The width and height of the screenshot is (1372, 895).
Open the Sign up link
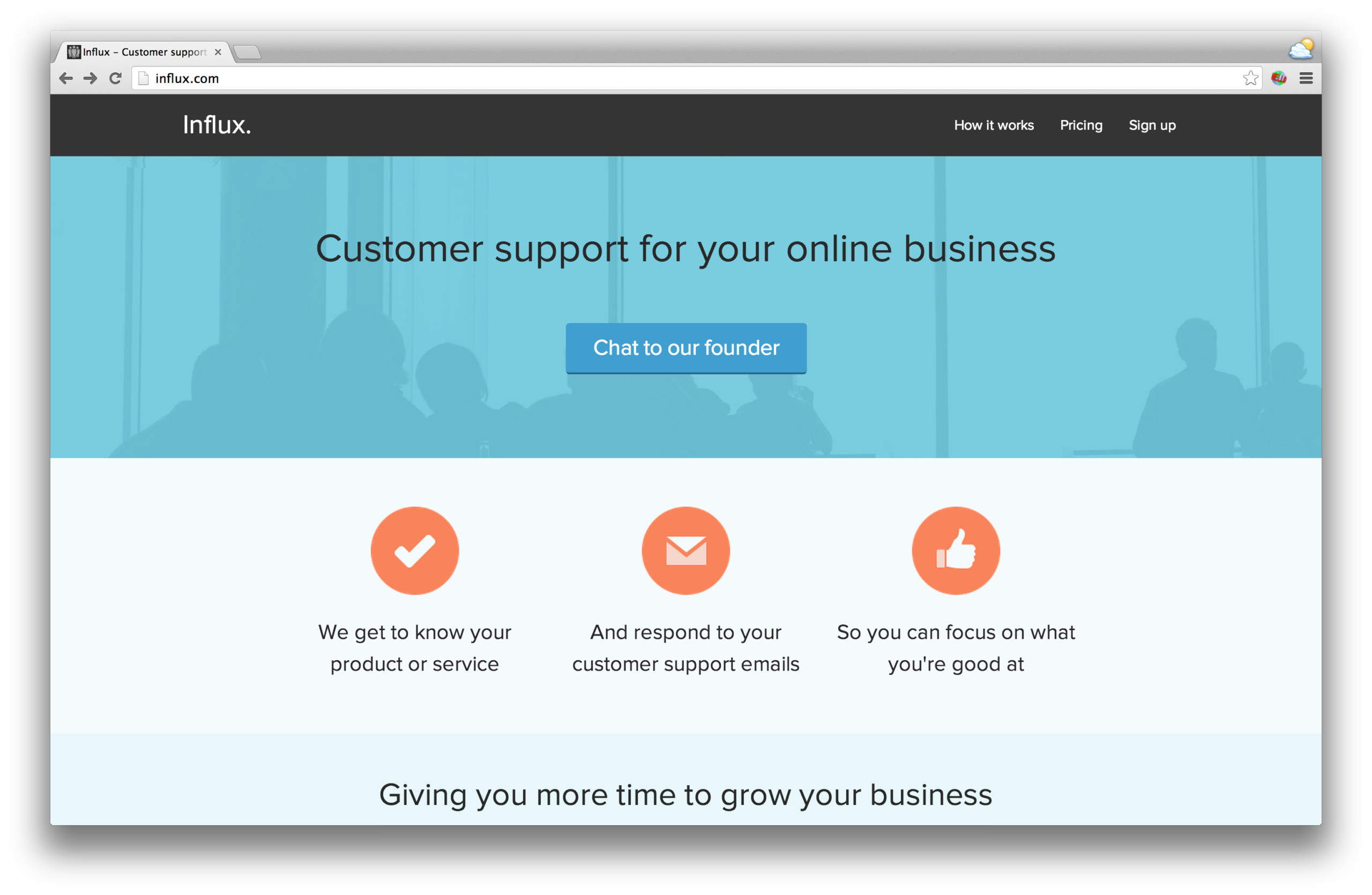(1152, 125)
